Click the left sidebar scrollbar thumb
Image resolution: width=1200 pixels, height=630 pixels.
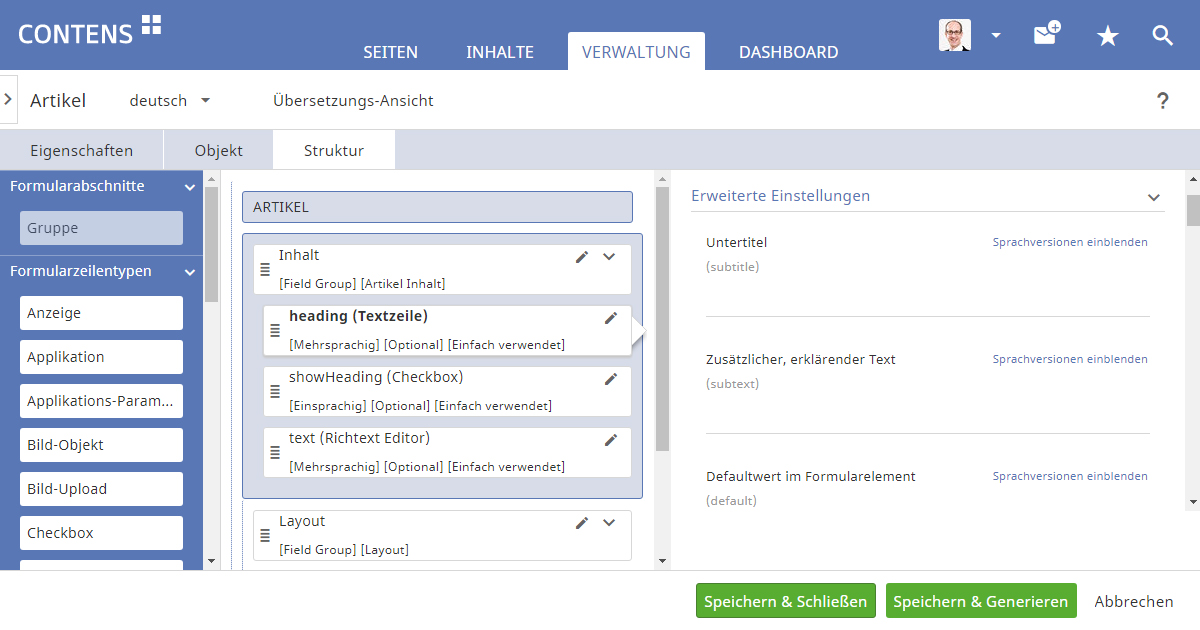click(211, 244)
